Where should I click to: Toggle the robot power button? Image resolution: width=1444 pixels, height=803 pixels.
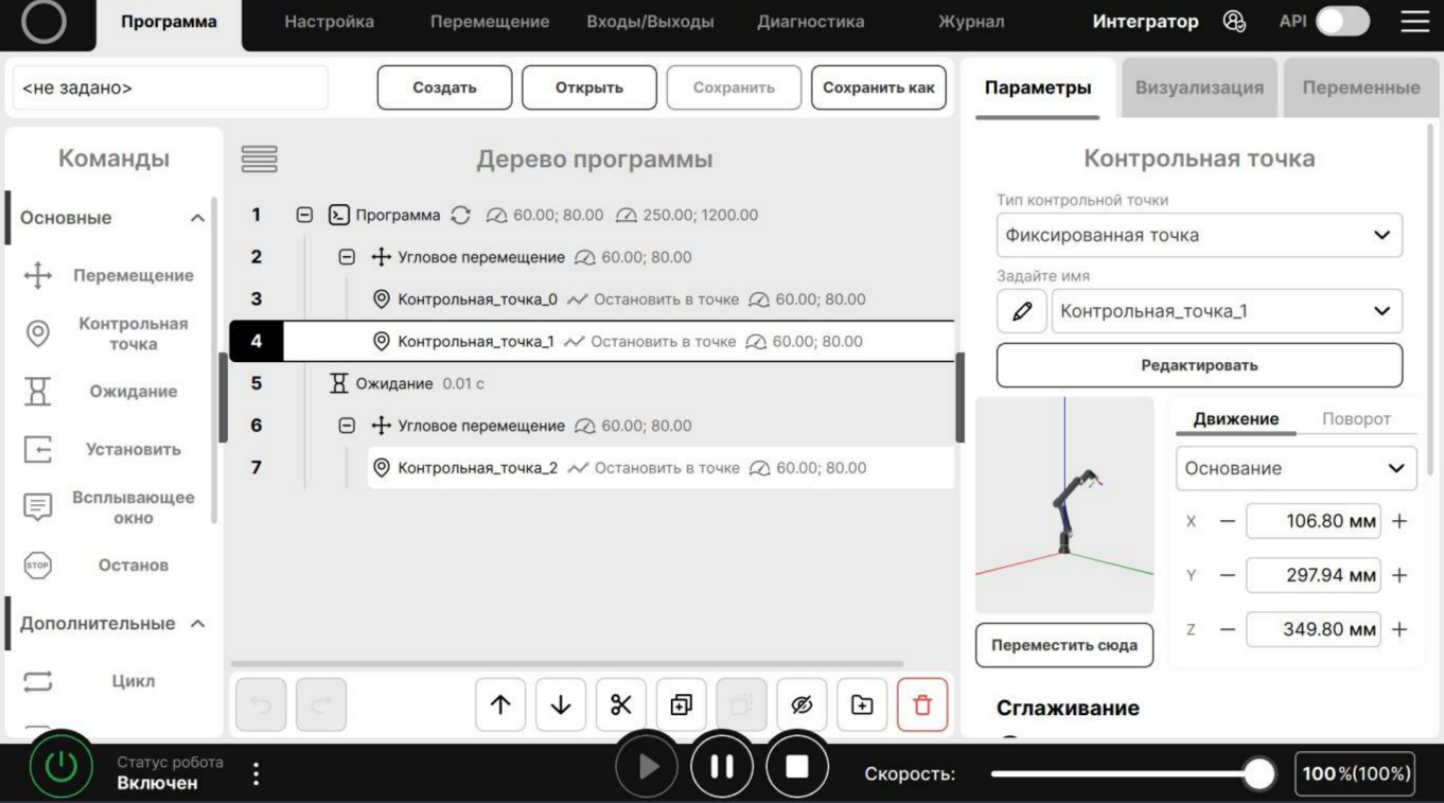point(61,768)
